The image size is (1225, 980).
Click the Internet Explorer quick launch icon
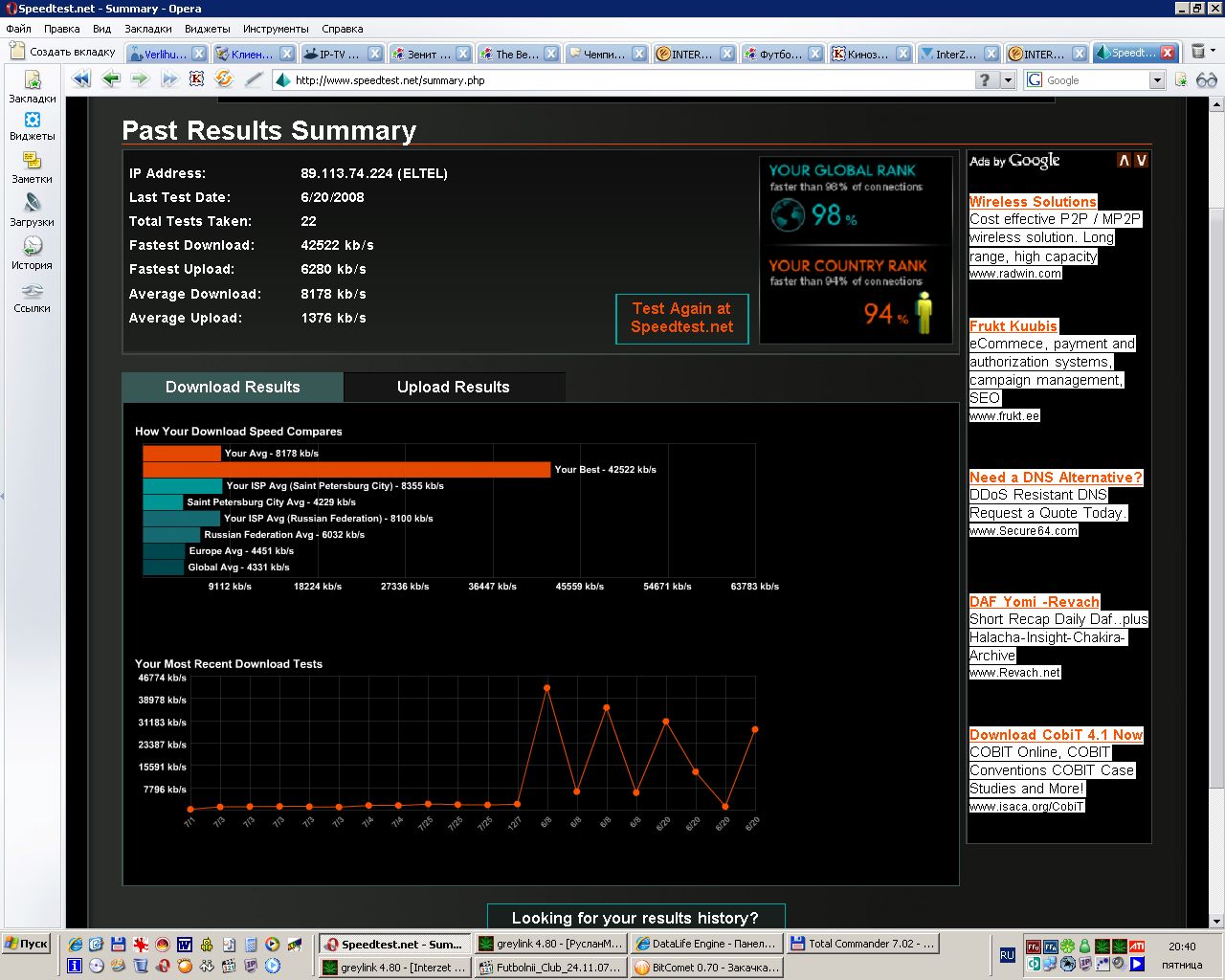pyautogui.click(x=75, y=945)
